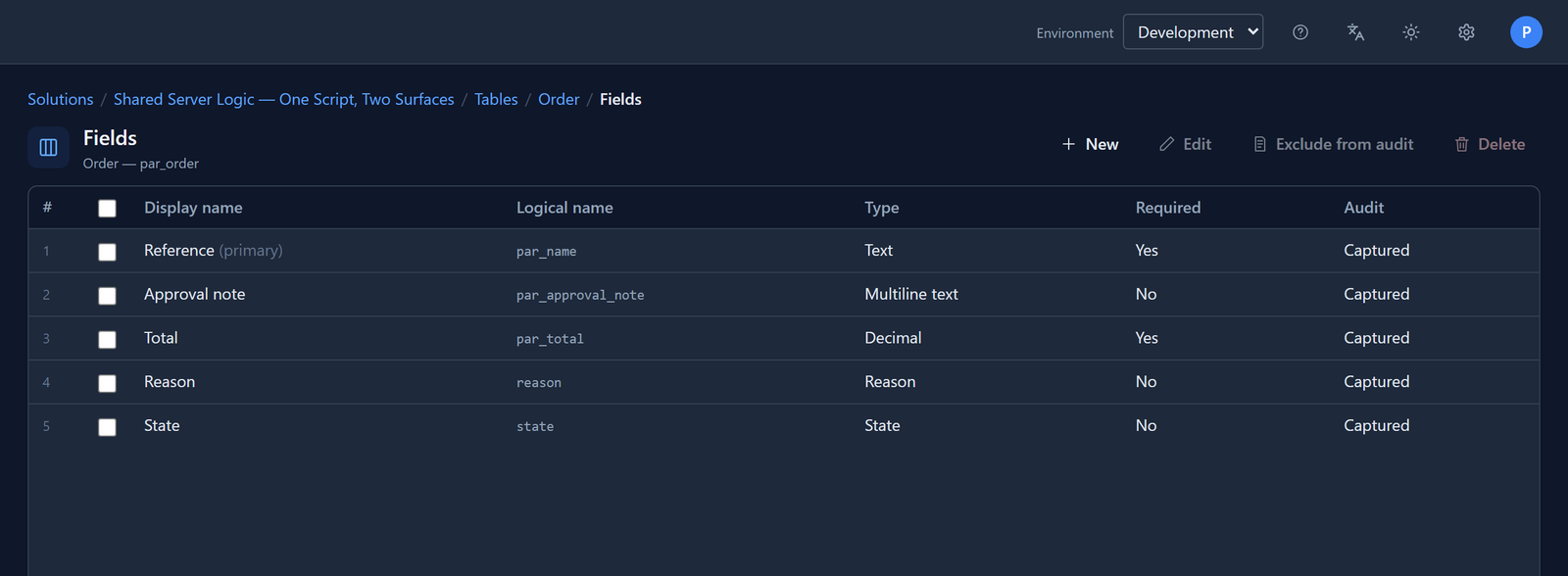The width and height of the screenshot is (1568, 576).
Task: Click the Display name column header
Action: (x=193, y=208)
